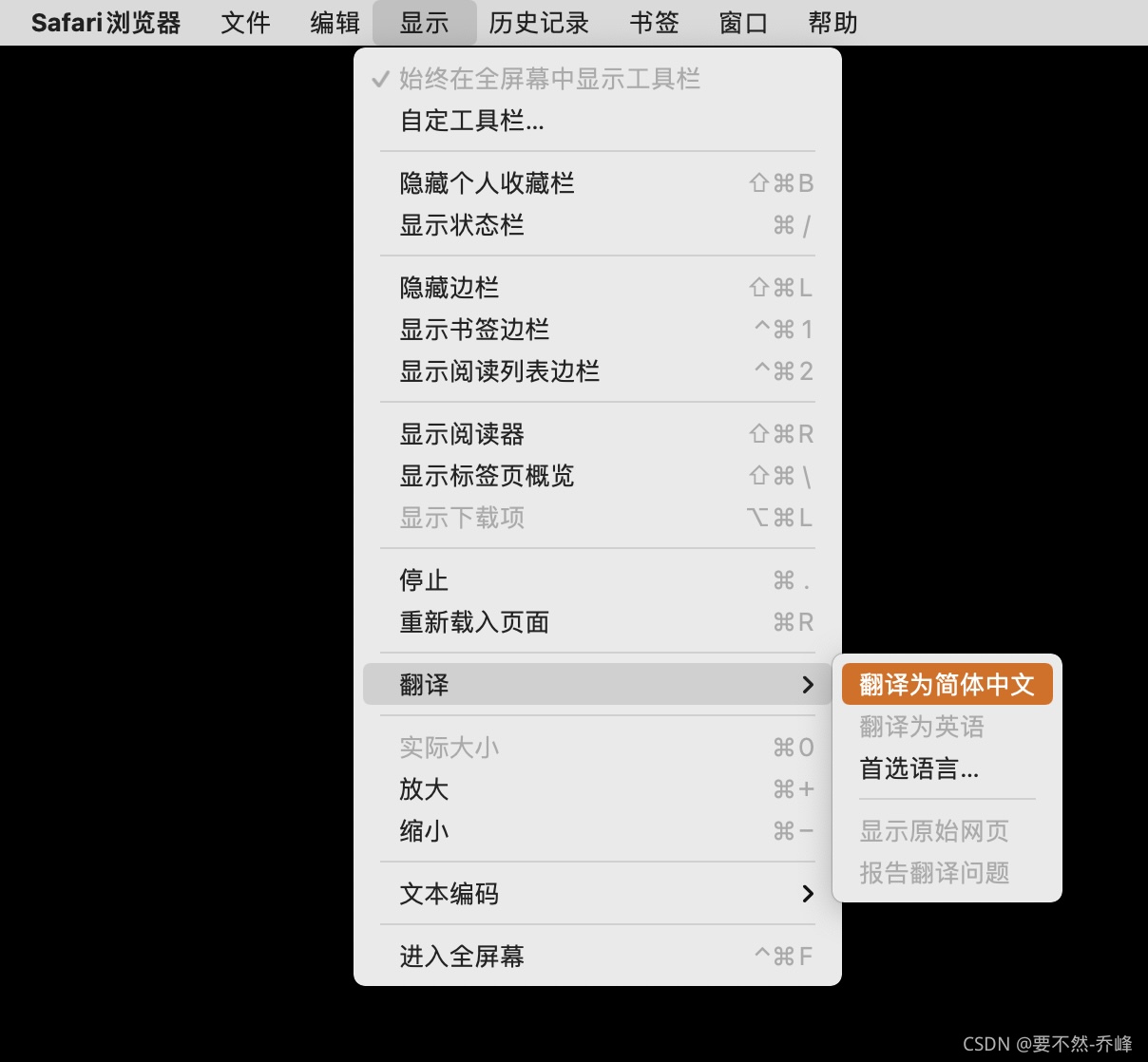
Task: Expand the 翻译 submenu arrow
Action: pos(808,685)
